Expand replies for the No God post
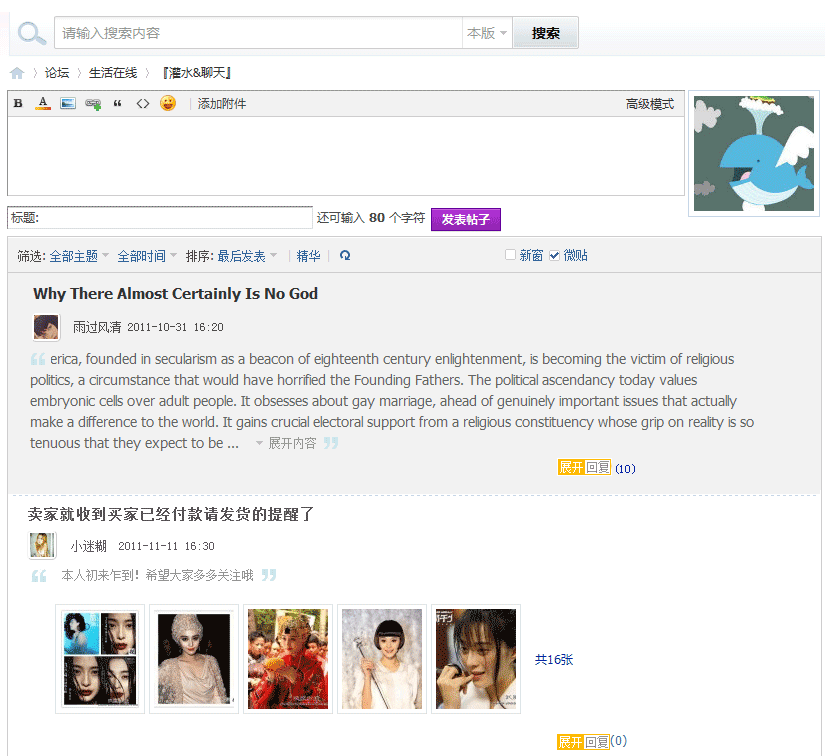 (584, 467)
